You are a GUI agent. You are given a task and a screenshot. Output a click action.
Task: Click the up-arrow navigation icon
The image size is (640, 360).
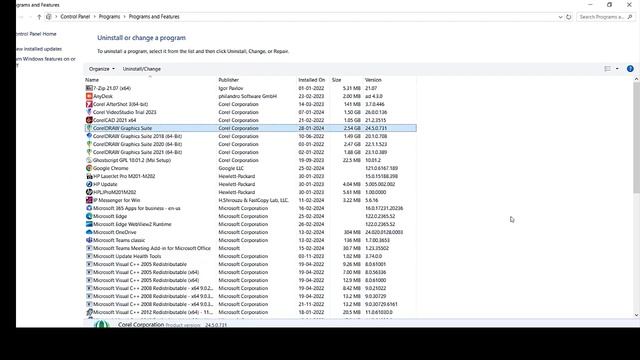[x=39, y=17]
